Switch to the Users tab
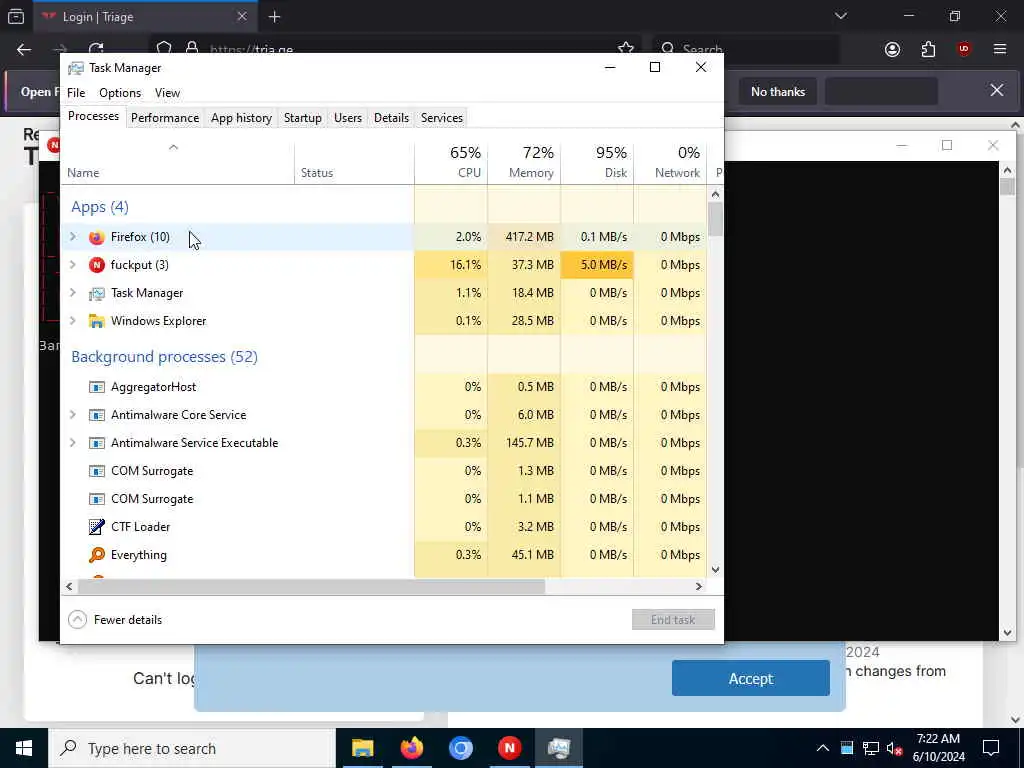1024x768 pixels. (347, 118)
